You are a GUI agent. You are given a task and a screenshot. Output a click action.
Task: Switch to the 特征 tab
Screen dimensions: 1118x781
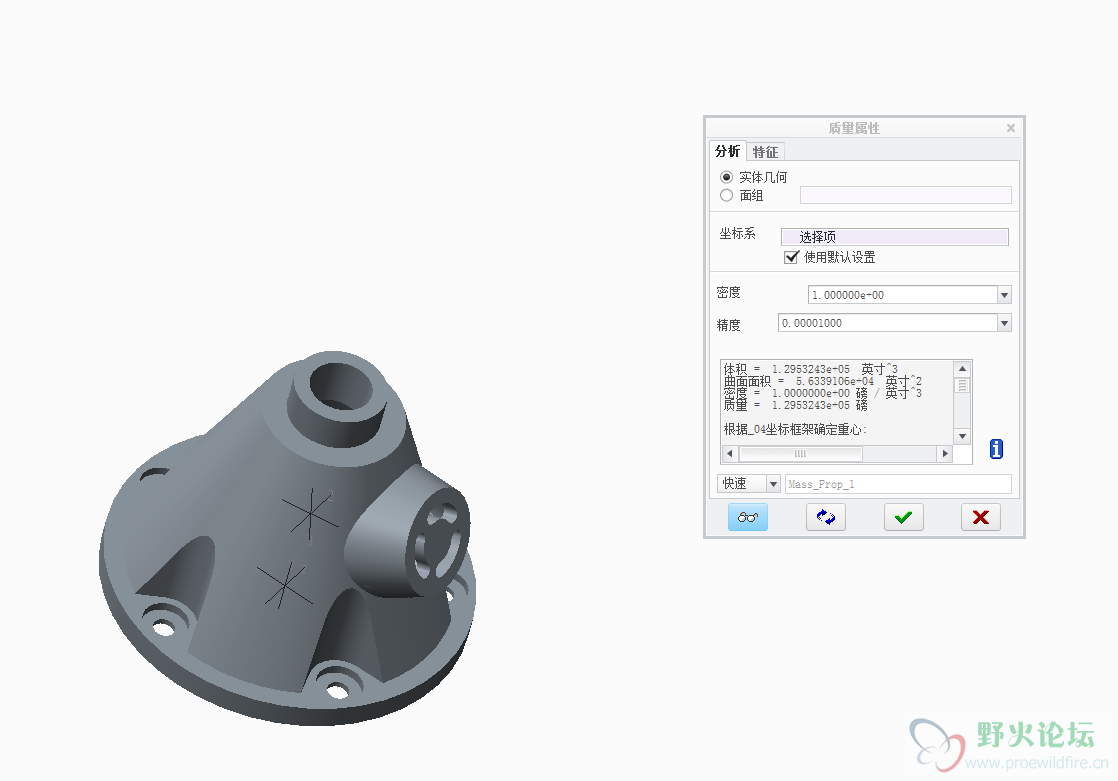765,151
